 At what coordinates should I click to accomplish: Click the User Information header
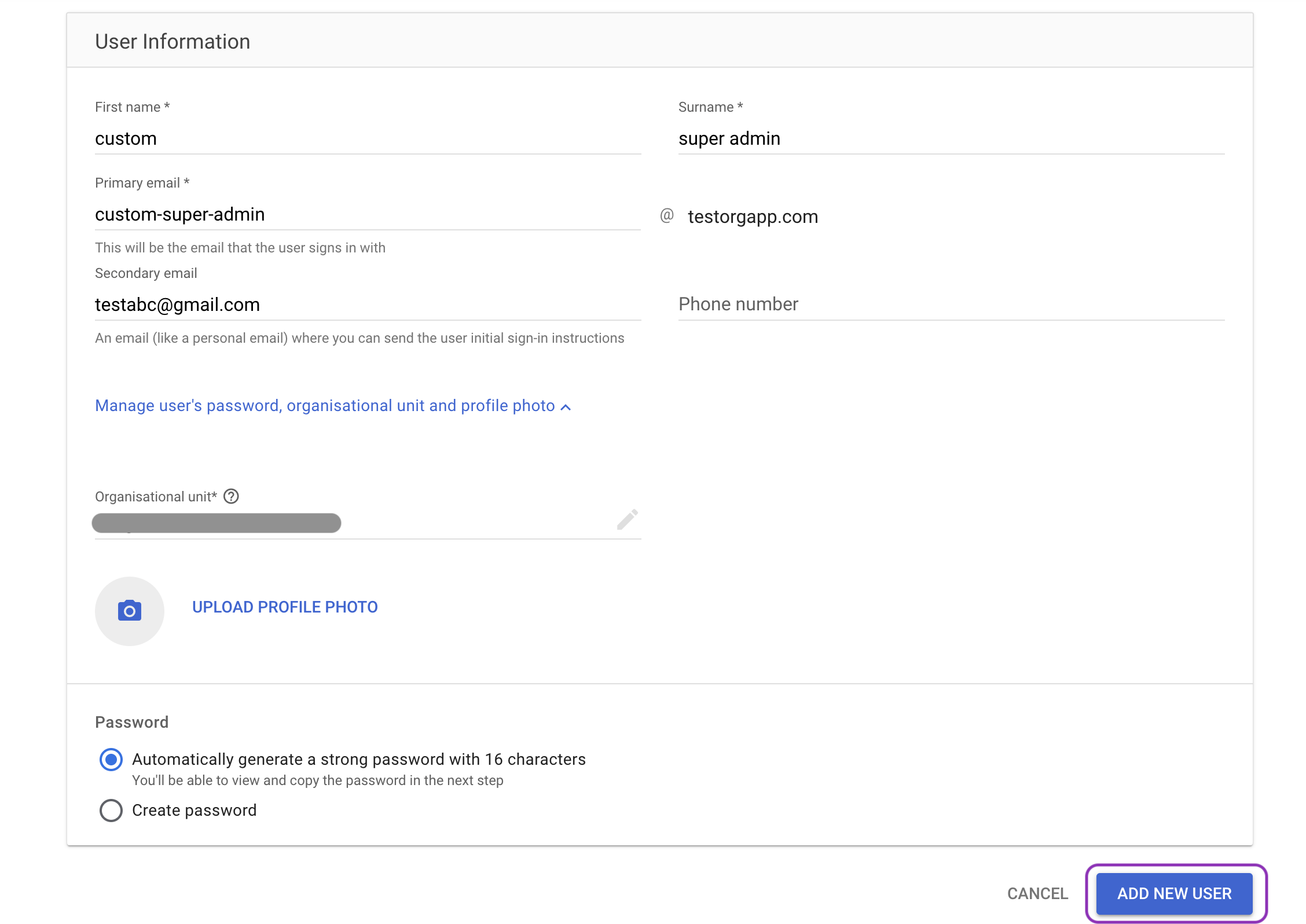173,42
